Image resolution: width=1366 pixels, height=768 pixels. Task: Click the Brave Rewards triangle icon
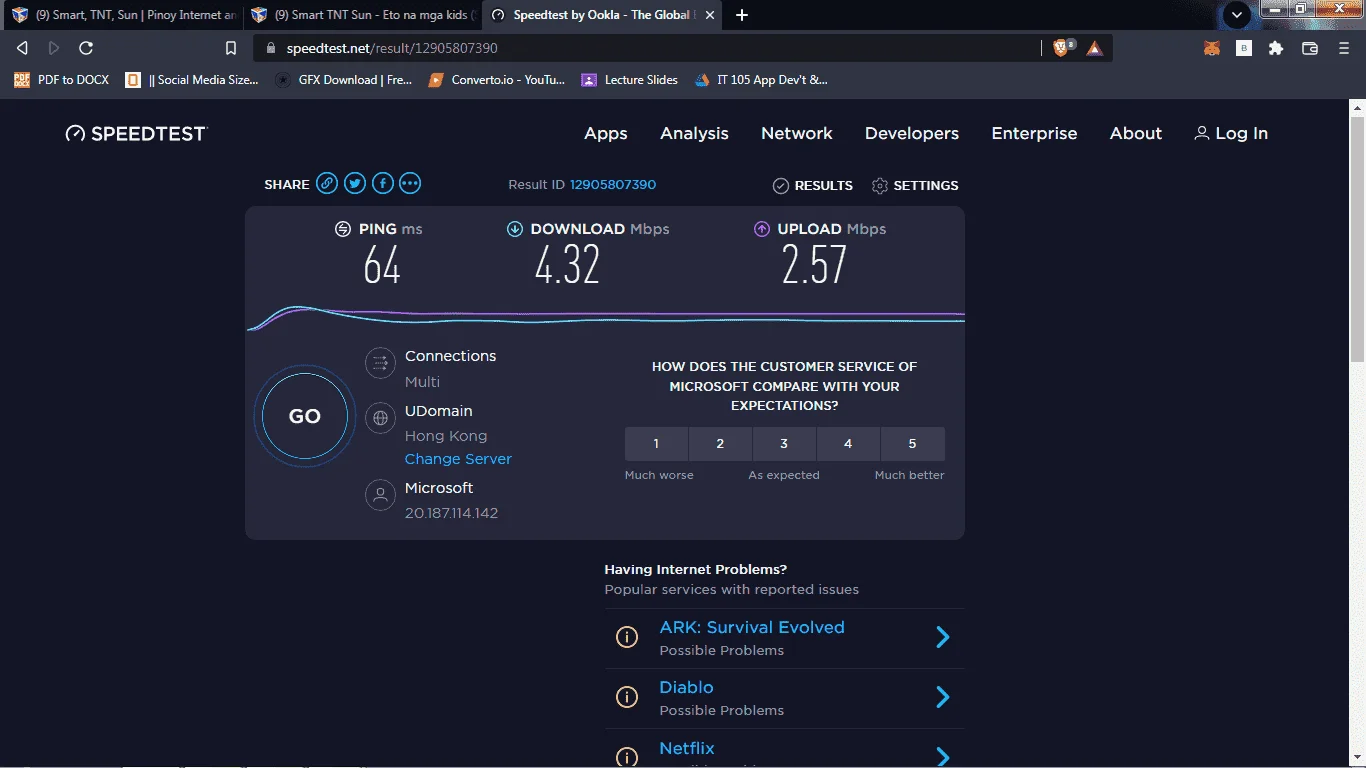point(1095,48)
